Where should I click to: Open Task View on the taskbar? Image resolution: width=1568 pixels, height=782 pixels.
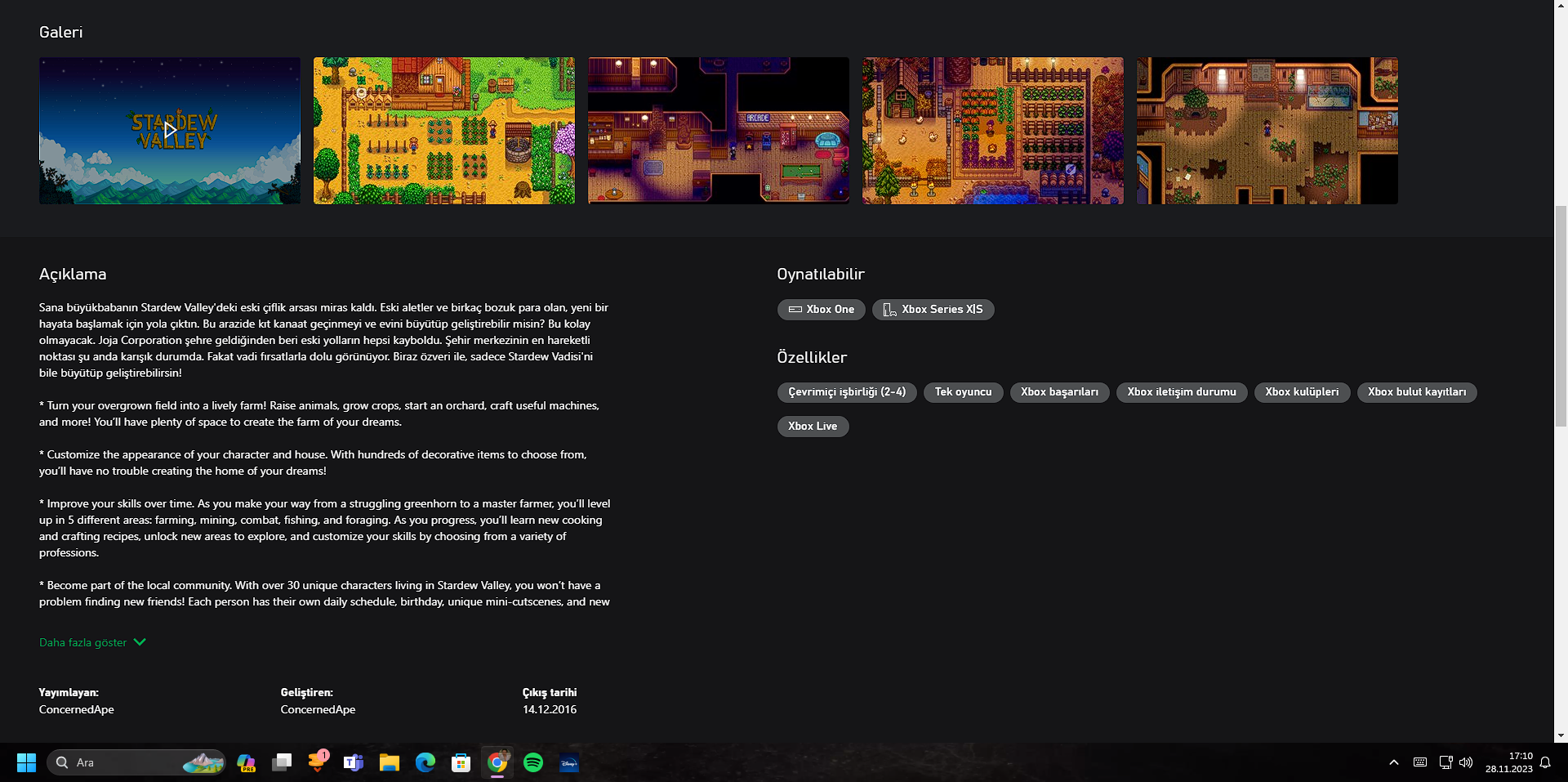282,762
